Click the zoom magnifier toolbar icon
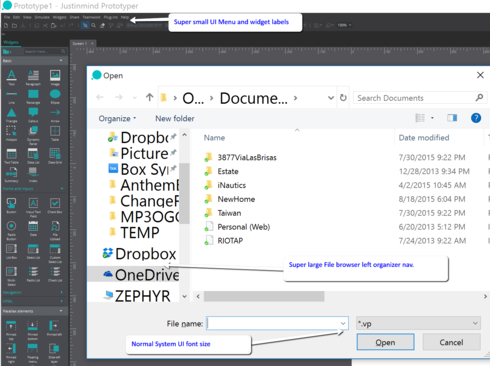490x366 pixels. click(94, 25)
